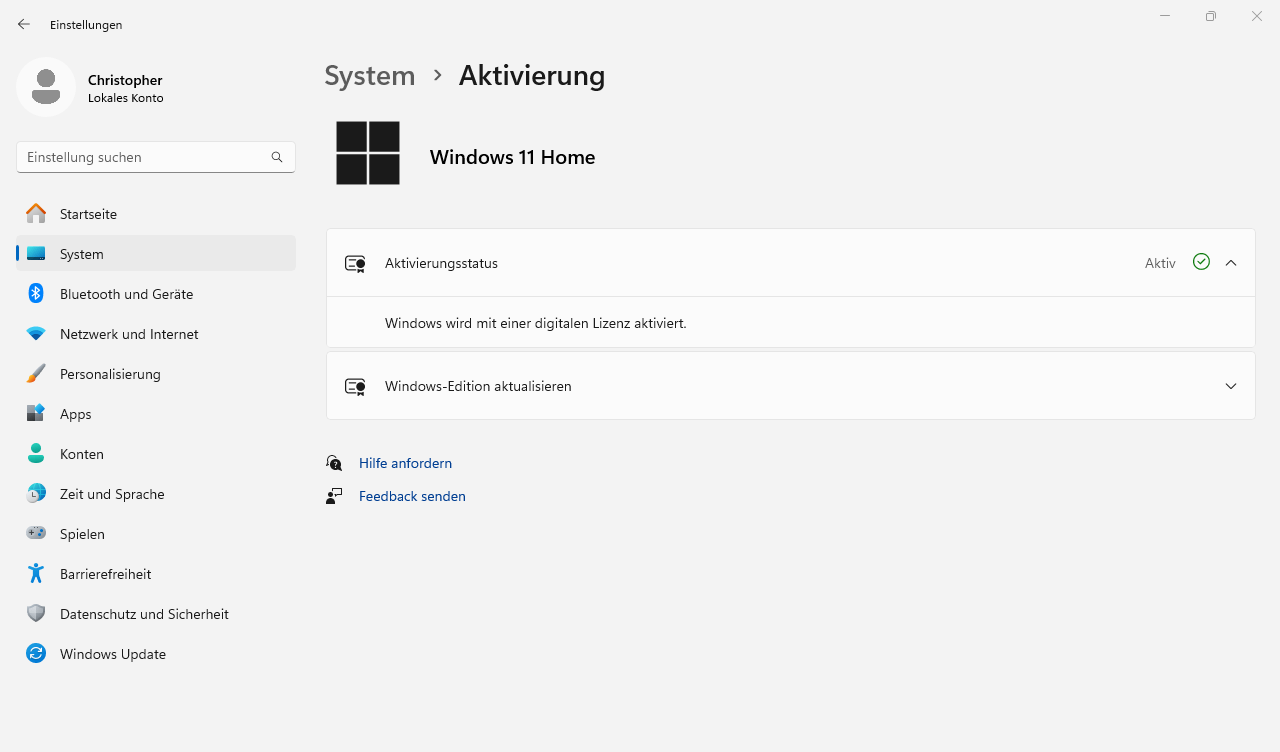Click the System monitor icon

tap(36, 254)
